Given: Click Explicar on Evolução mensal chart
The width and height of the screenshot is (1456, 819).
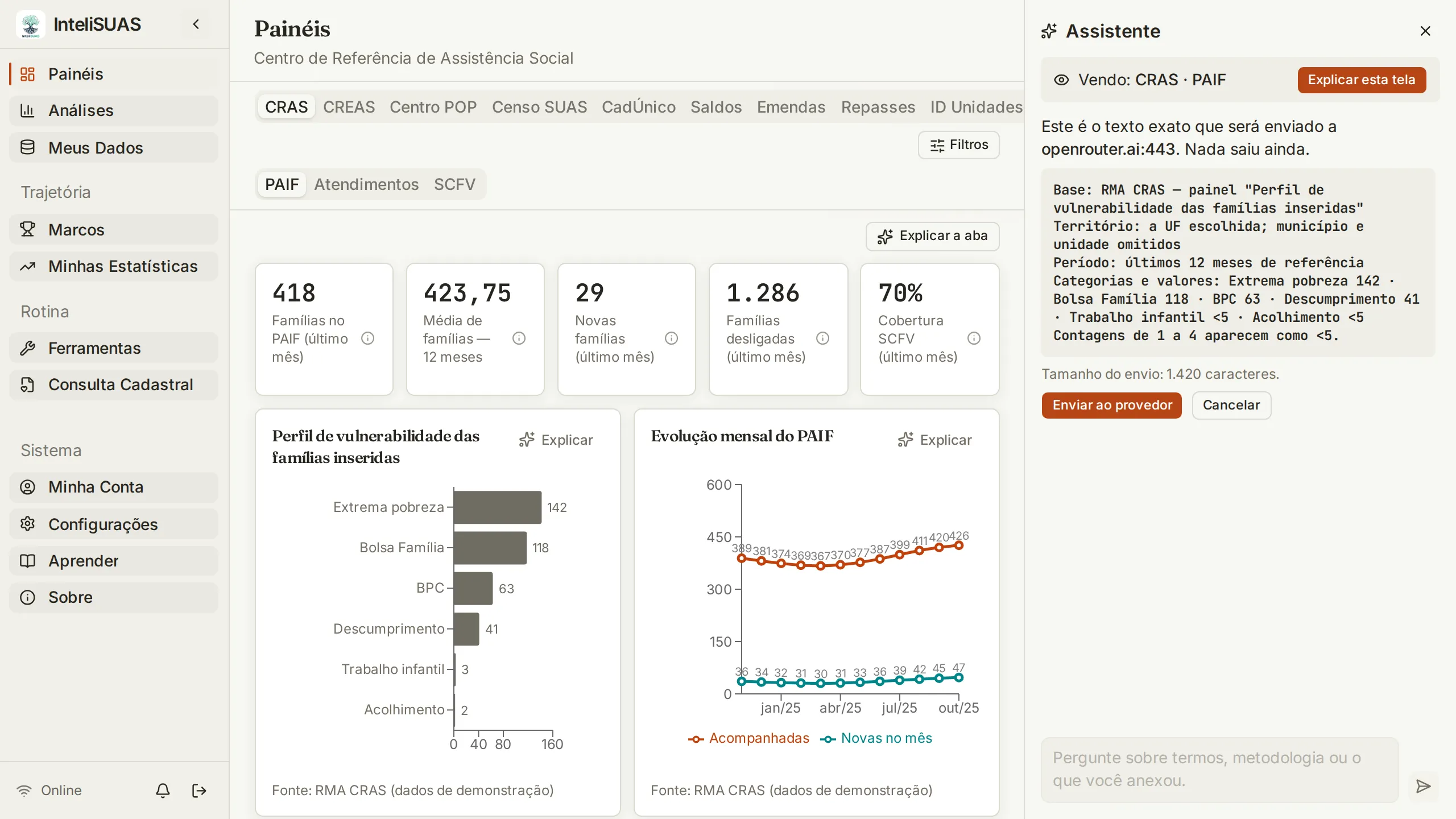Looking at the screenshot, I should pyautogui.click(x=935, y=440).
